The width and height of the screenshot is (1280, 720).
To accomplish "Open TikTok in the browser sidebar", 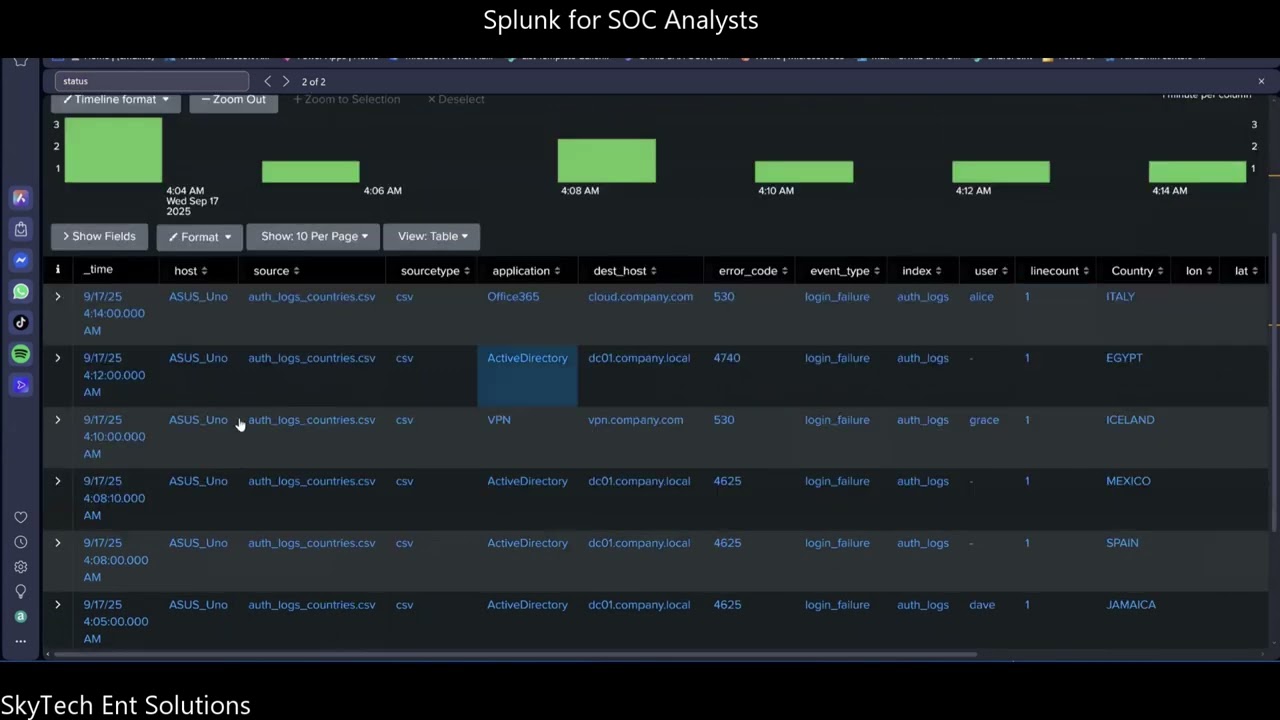I will (x=20, y=322).
